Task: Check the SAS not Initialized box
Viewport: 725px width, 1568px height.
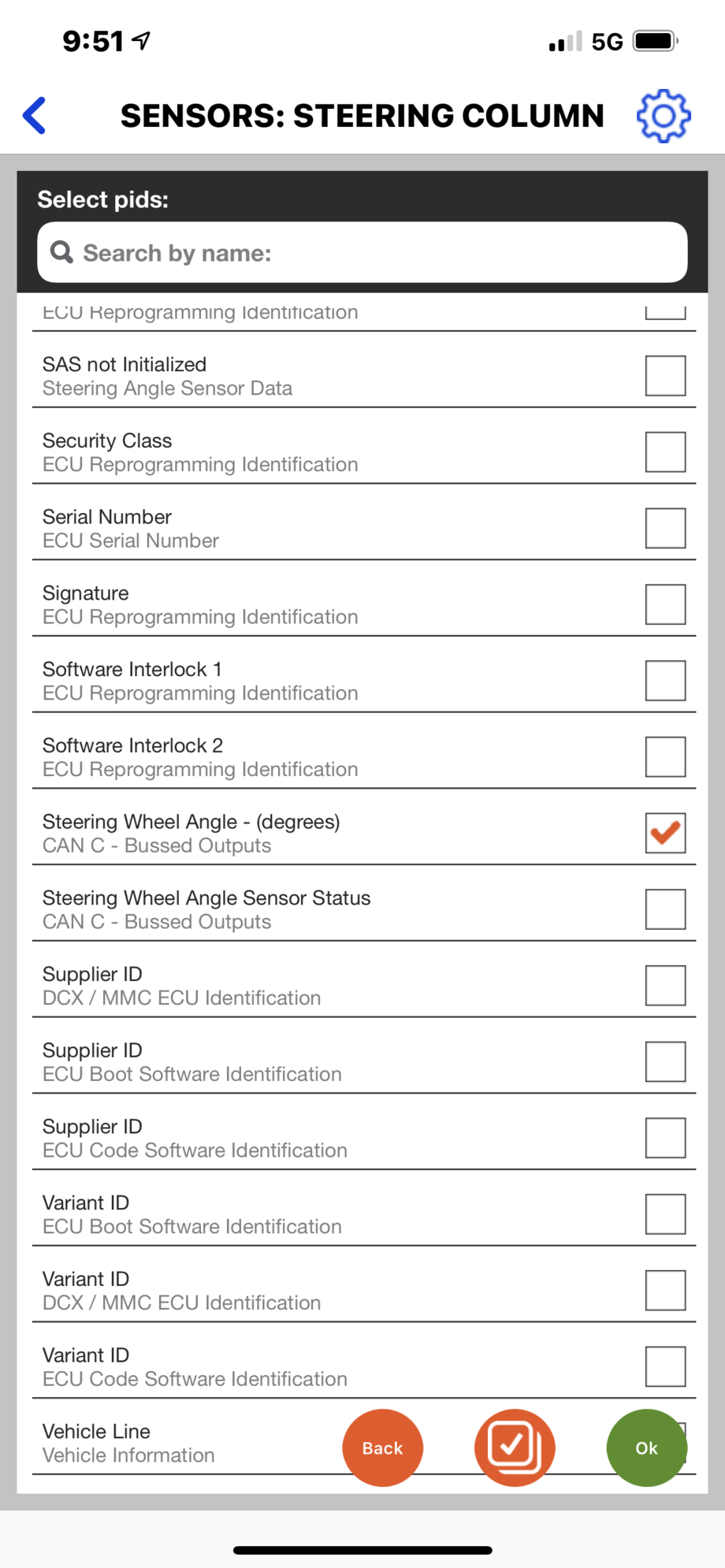Action: (665, 376)
